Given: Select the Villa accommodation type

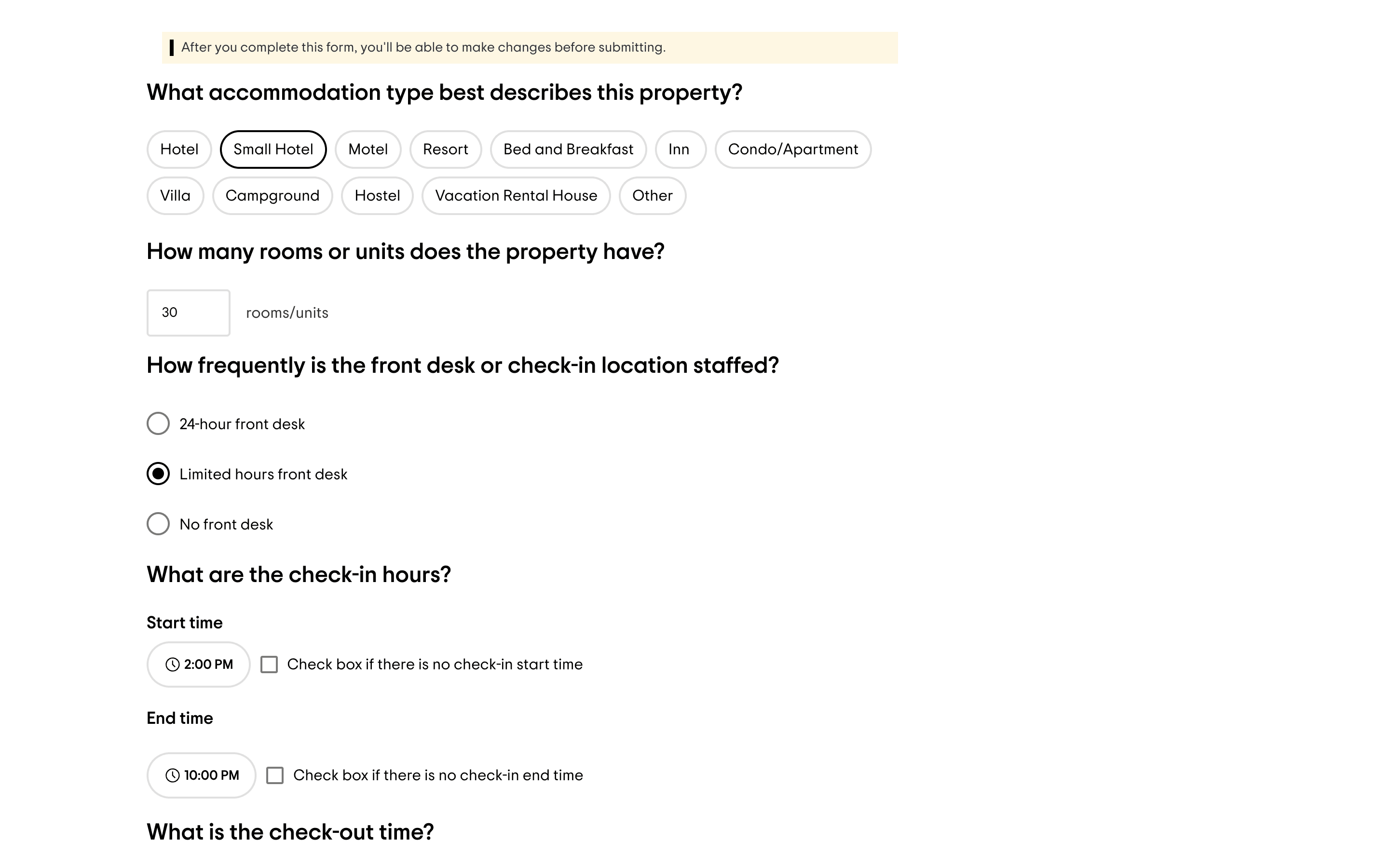Looking at the screenshot, I should tap(175, 196).
